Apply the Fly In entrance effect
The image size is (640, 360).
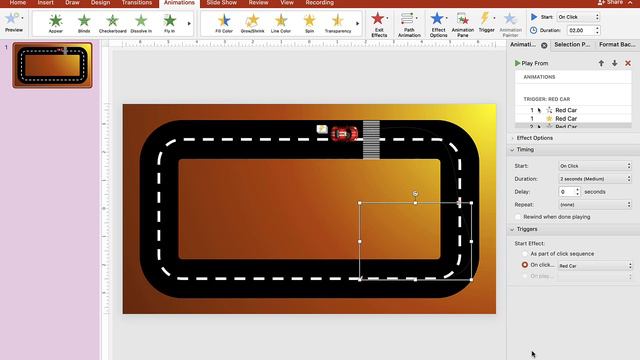pyautogui.click(x=169, y=23)
